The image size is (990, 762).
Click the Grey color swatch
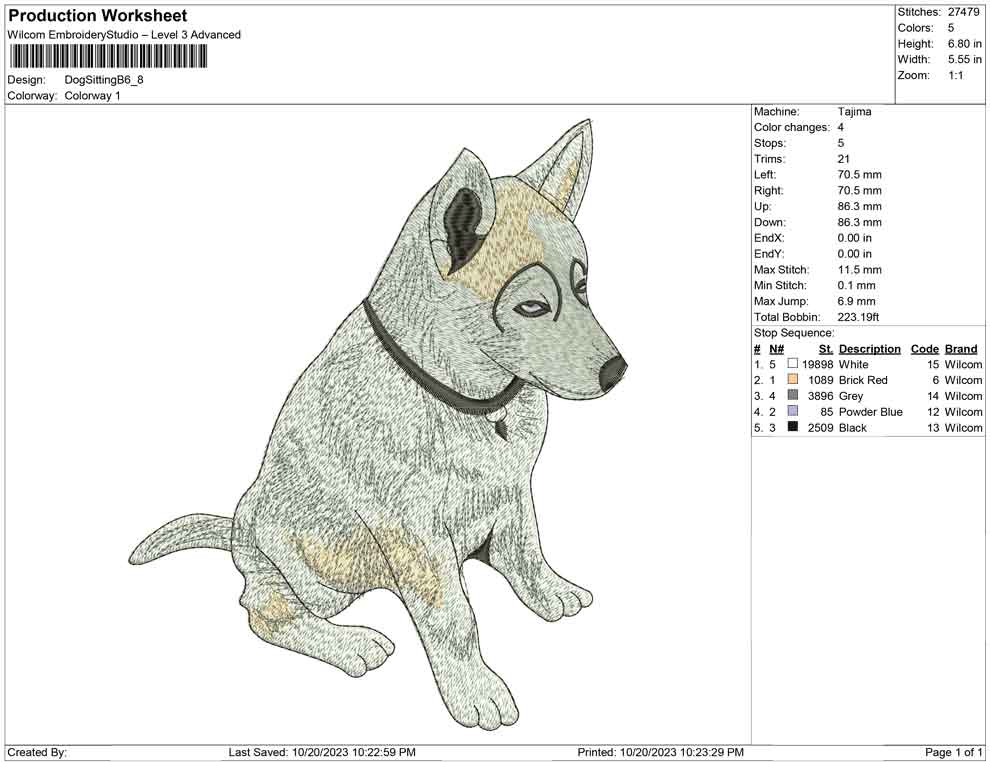[792, 395]
